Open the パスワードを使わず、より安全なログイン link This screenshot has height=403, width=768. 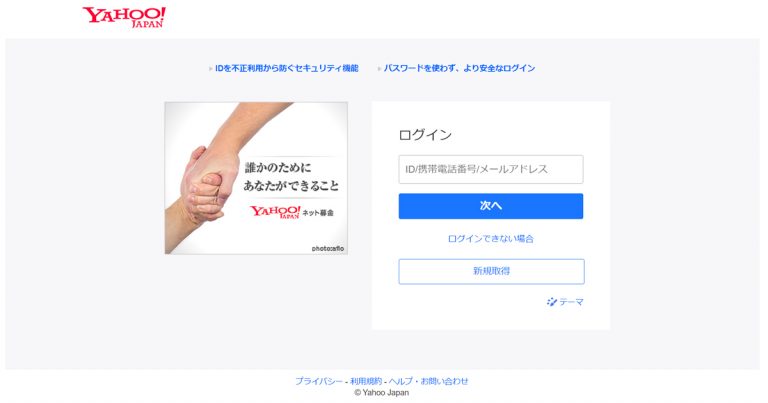(x=459, y=69)
